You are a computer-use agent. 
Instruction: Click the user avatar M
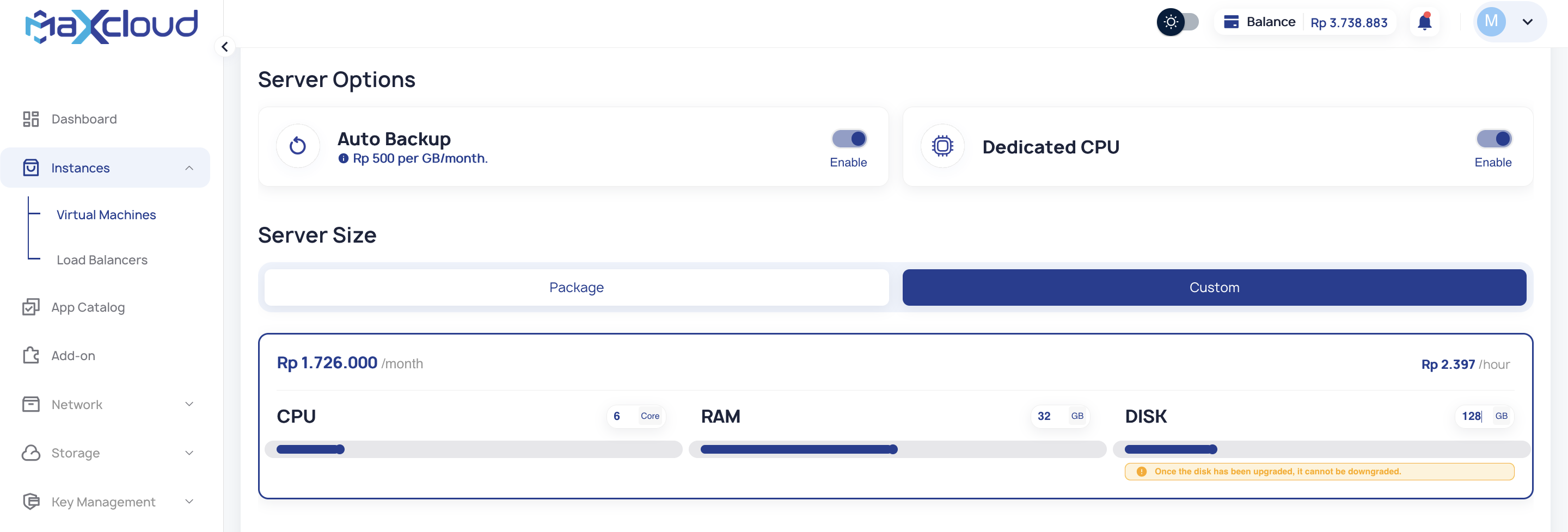[x=1491, y=22]
